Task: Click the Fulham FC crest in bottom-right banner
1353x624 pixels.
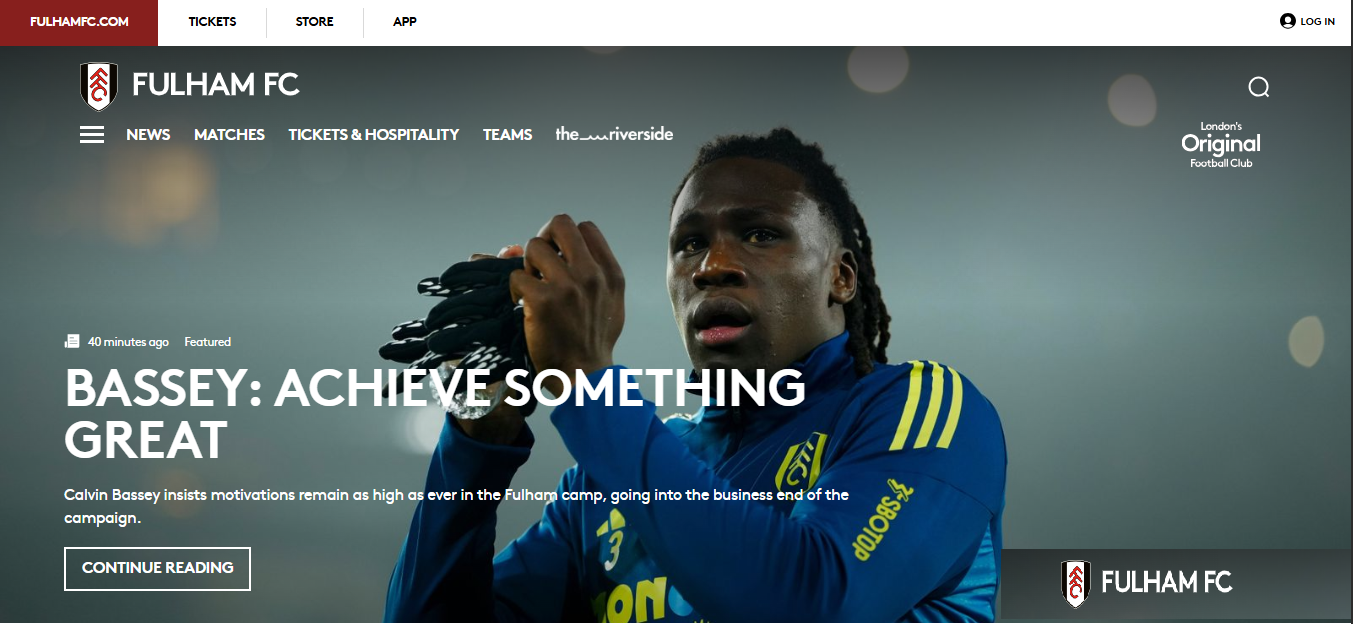Action: [1076, 584]
